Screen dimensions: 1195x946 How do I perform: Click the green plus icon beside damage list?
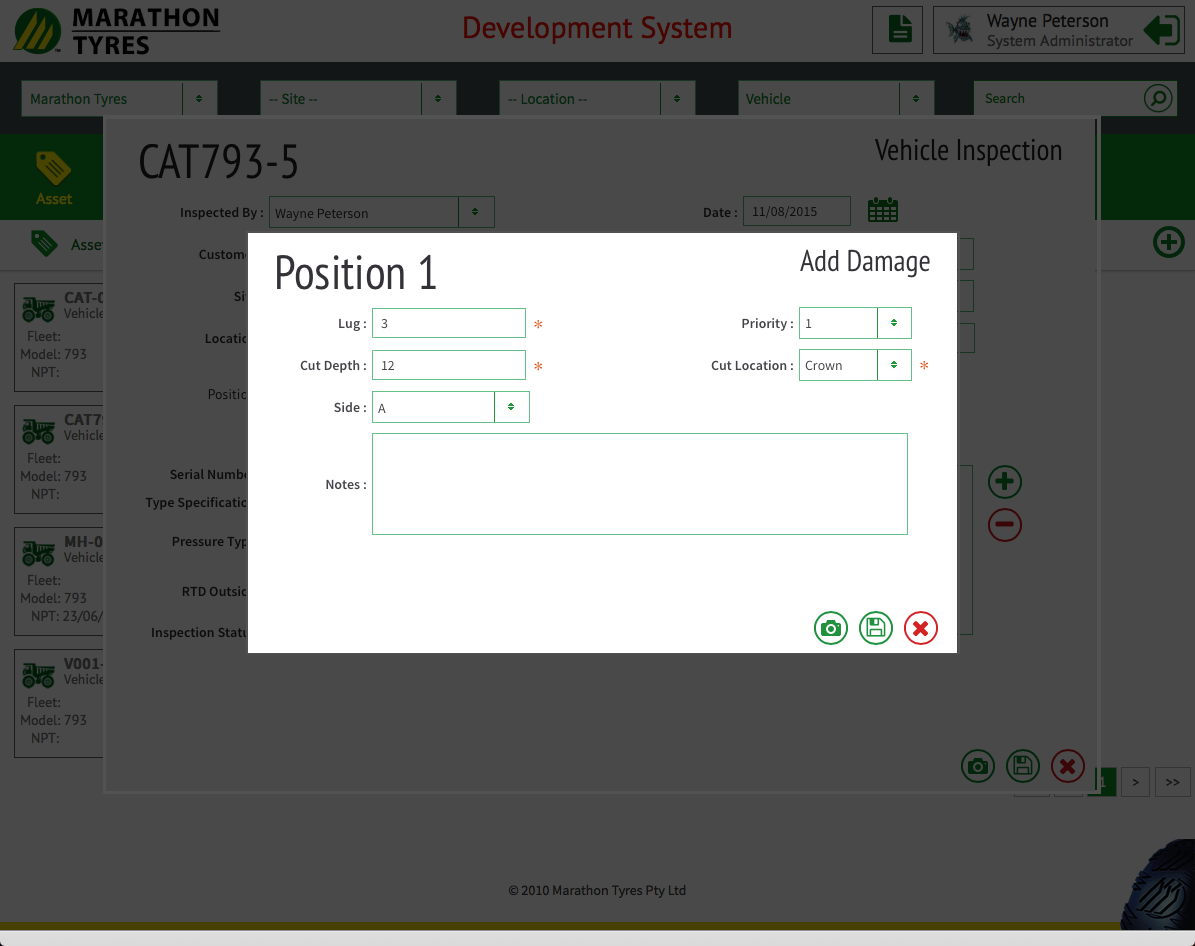(1004, 482)
